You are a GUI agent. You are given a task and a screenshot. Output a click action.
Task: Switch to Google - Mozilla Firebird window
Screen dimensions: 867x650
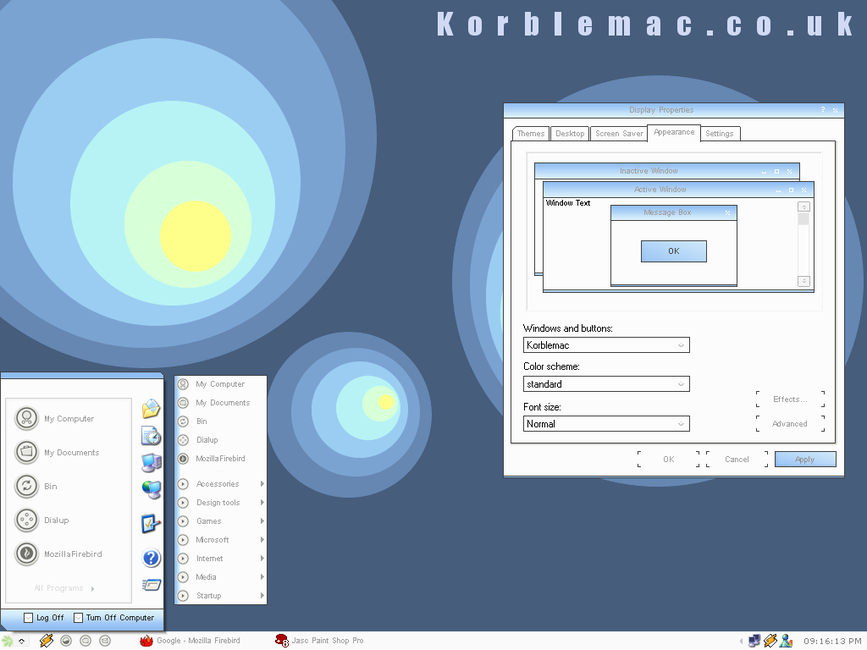tap(190, 641)
